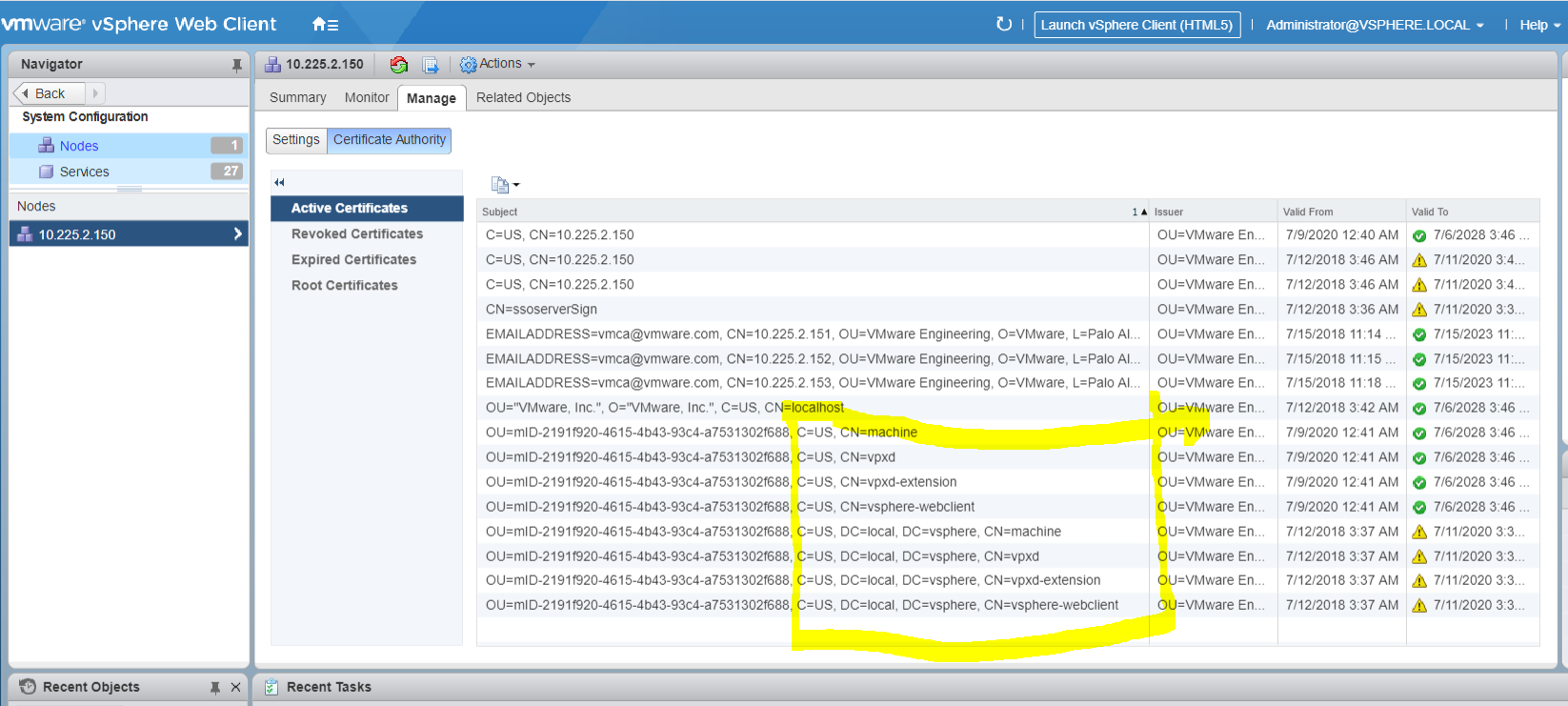Collapse the certificate side menu arrows

[x=279, y=182]
